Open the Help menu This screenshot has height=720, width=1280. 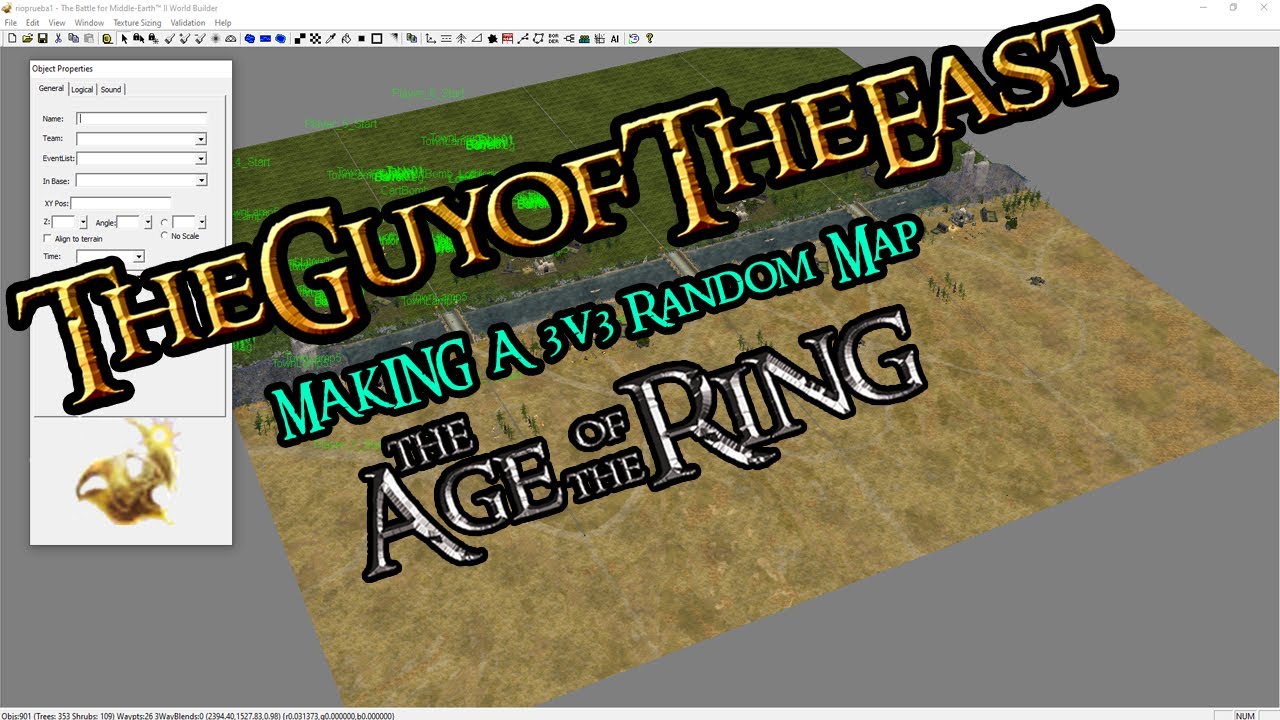tap(223, 23)
